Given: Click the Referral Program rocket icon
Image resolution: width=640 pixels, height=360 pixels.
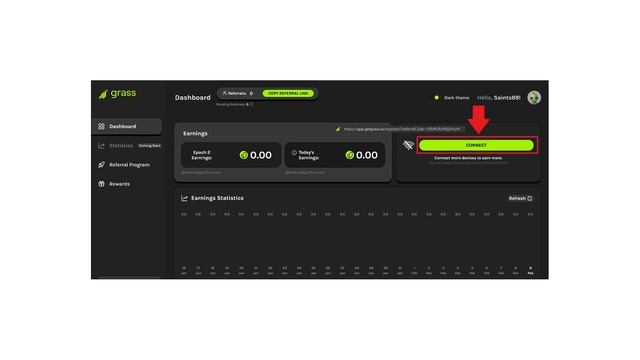Looking at the screenshot, I should [101, 165].
